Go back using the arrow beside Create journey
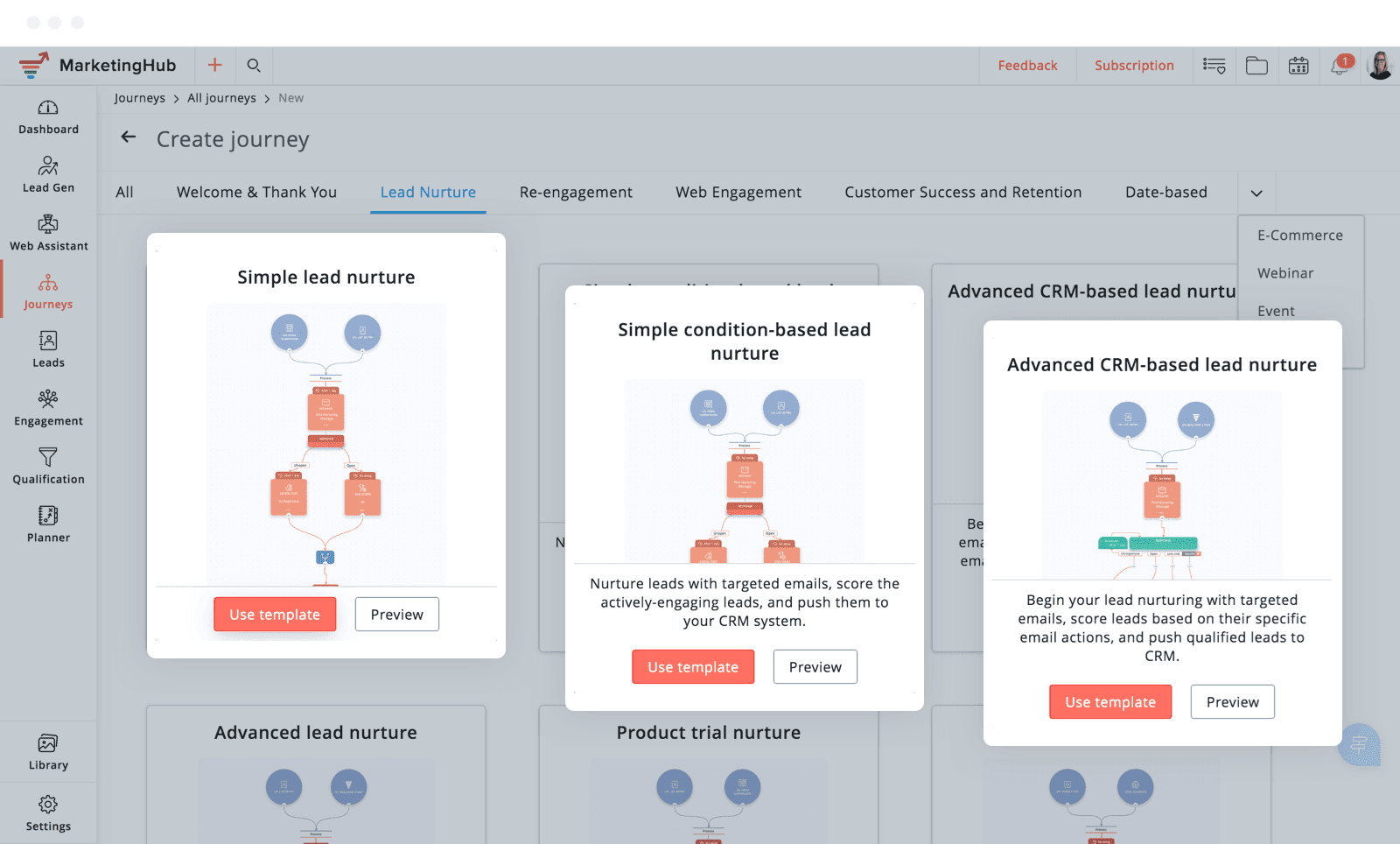The width and height of the screenshot is (1400, 844). 129,137
